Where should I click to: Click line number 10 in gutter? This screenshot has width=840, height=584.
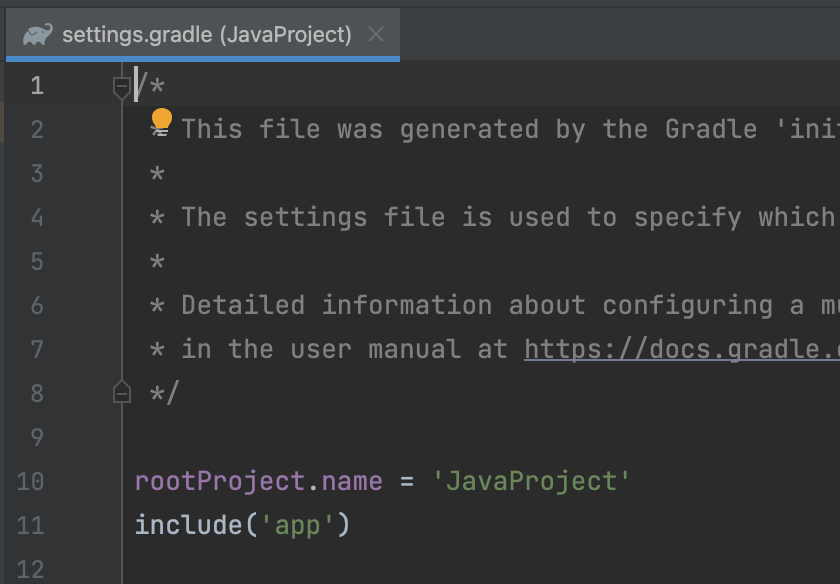30,481
